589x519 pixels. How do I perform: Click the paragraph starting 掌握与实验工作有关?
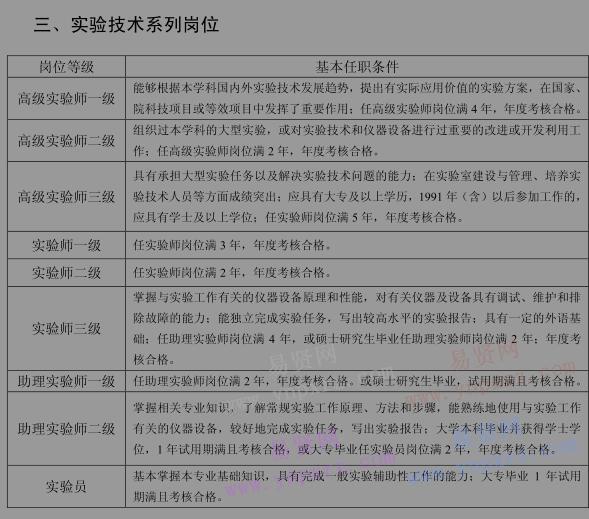coord(357,328)
